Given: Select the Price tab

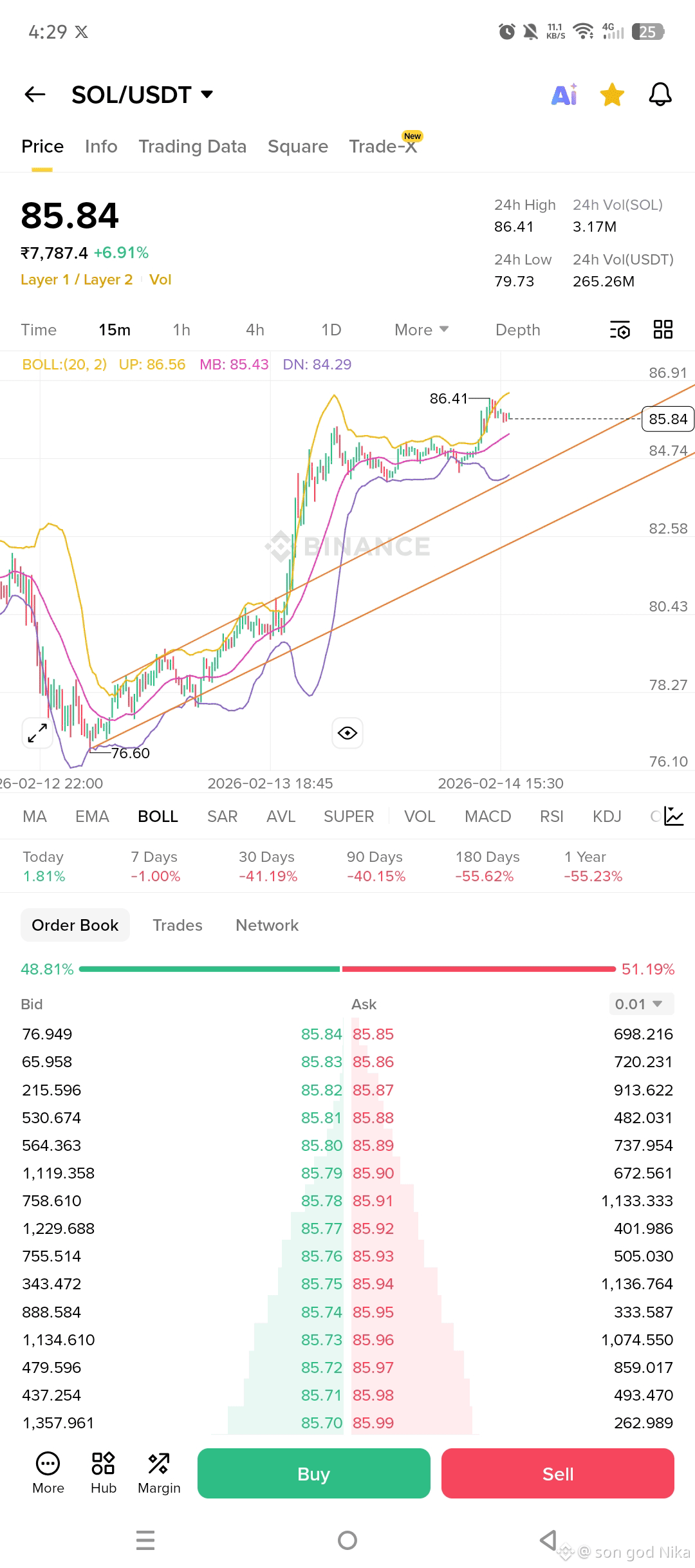Looking at the screenshot, I should pos(42,147).
